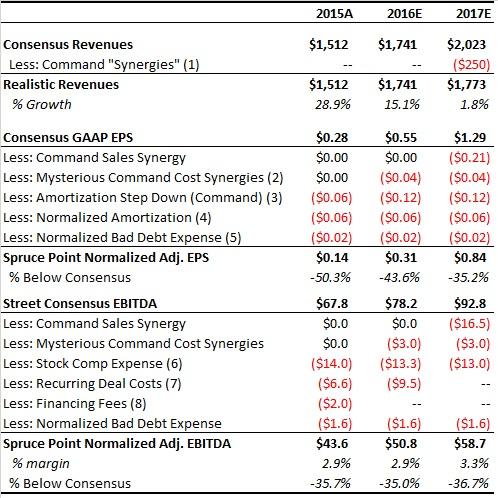Select the Normalized Bad Debt Expense (5) label
This screenshot has width=498, height=498.
122,237
